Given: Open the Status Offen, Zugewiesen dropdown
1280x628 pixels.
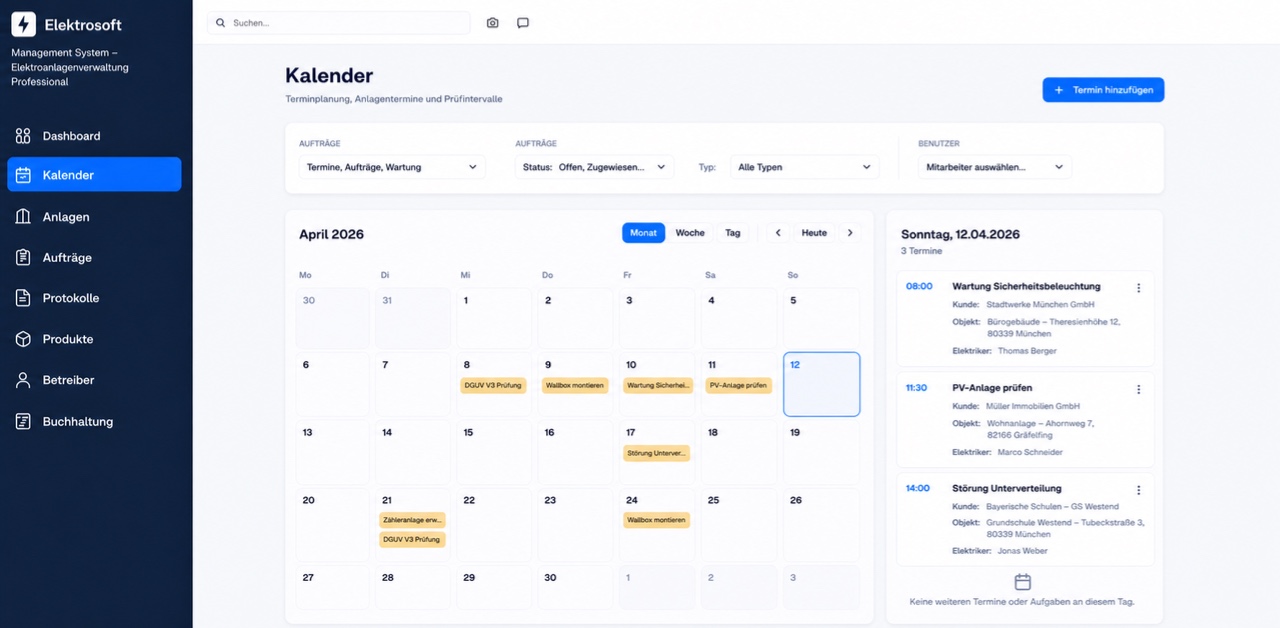Looking at the screenshot, I should 595,167.
